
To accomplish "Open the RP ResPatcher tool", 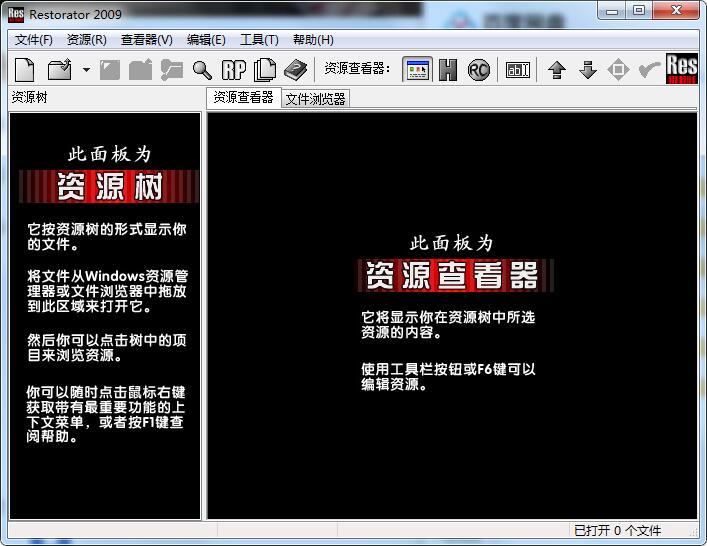I will (x=234, y=70).
